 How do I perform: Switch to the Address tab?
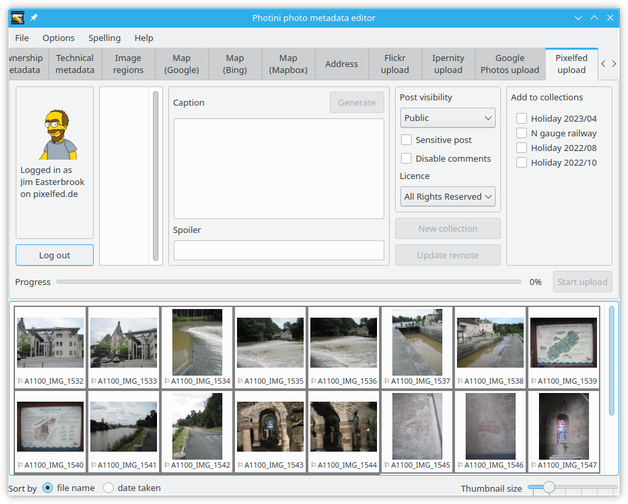(341, 64)
